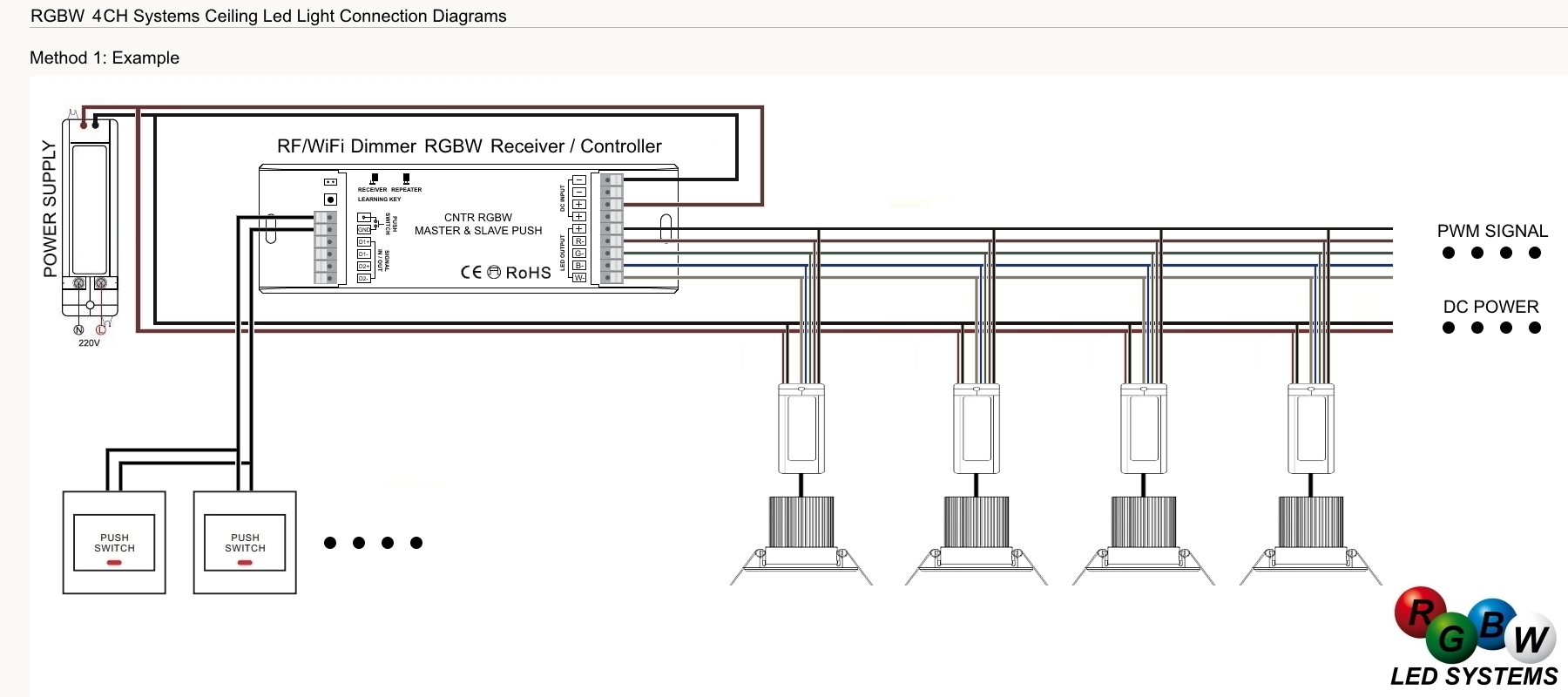Toggle the Receiver mode switch
Screen dimensions: 1568x697
(x=374, y=179)
